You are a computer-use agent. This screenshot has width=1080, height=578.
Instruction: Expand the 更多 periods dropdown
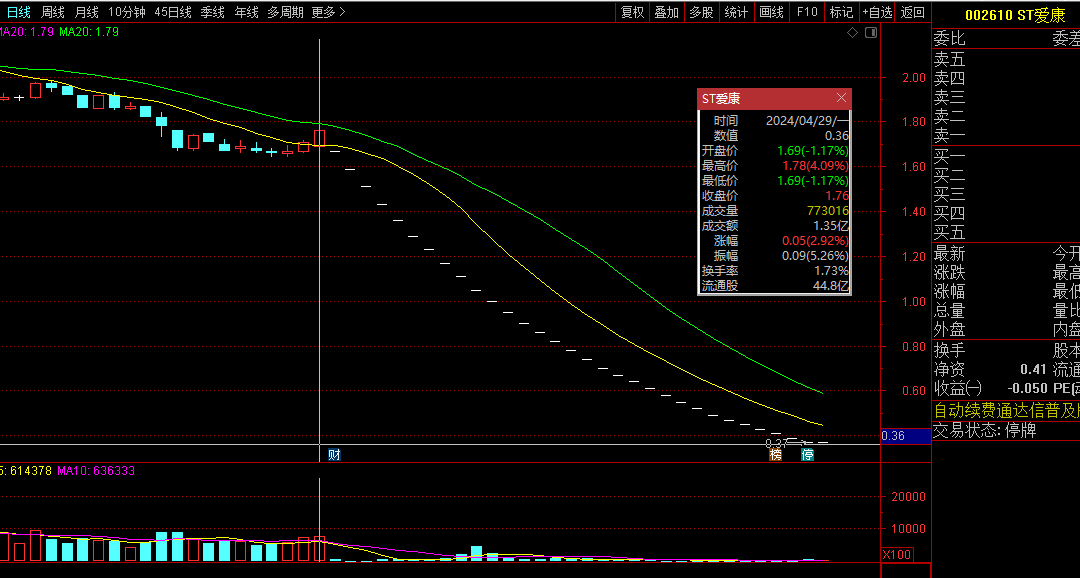tap(328, 12)
